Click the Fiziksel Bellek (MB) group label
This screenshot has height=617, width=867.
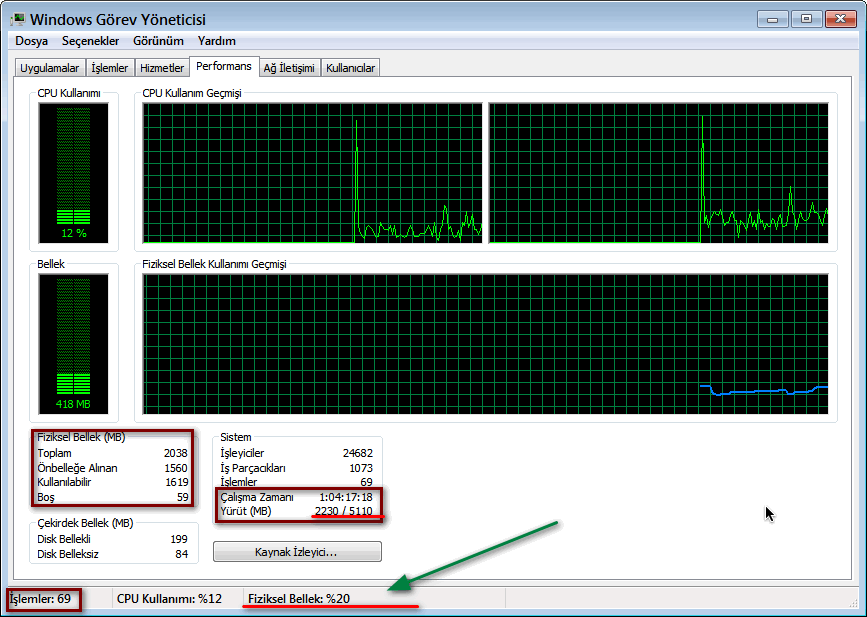(x=81, y=437)
